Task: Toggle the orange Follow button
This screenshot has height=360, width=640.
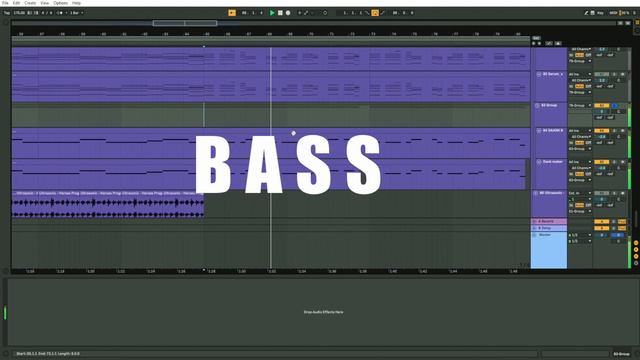Action: pos(232,13)
